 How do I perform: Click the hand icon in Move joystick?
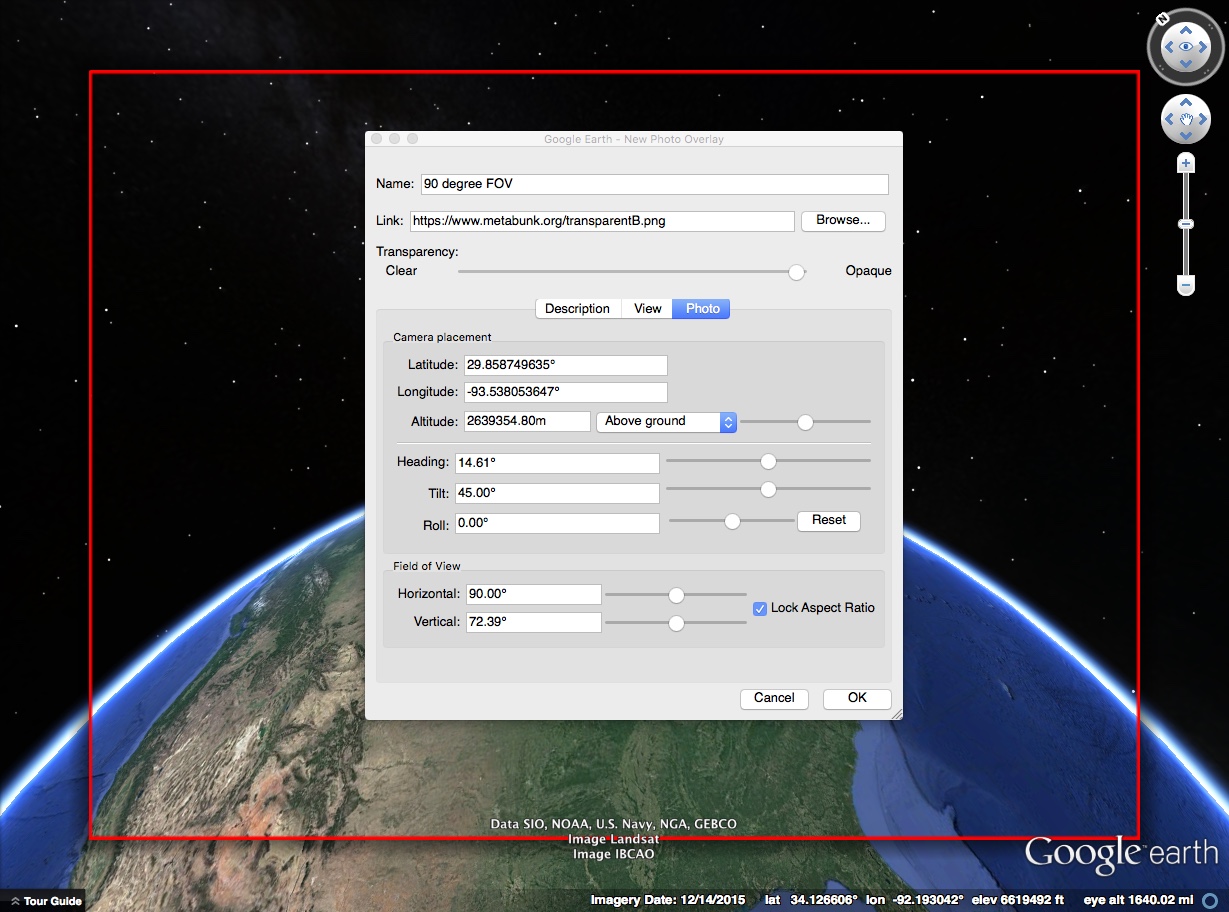pyautogui.click(x=1186, y=120)
